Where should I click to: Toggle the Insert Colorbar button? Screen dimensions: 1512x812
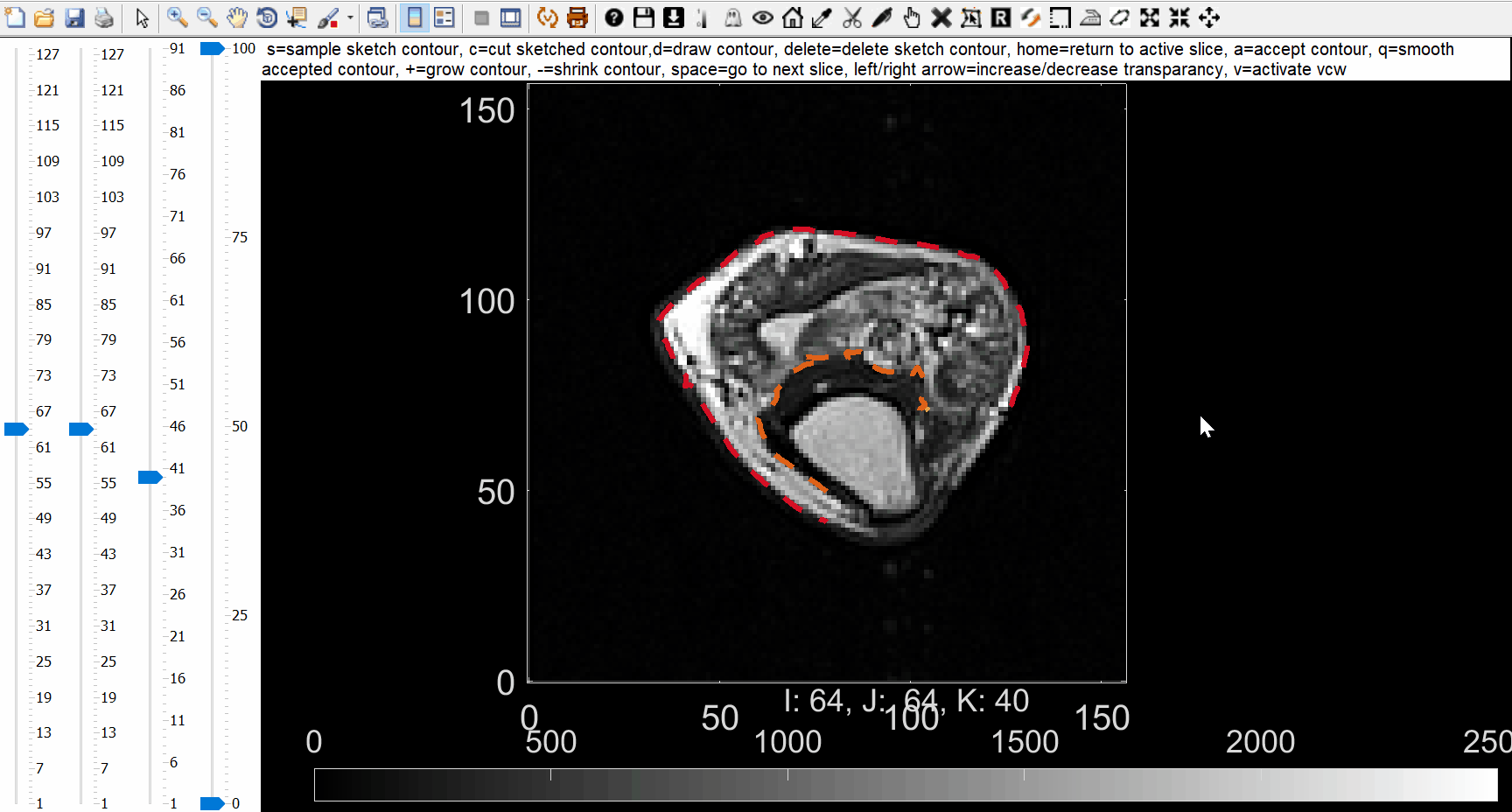[x=415, y=17]
